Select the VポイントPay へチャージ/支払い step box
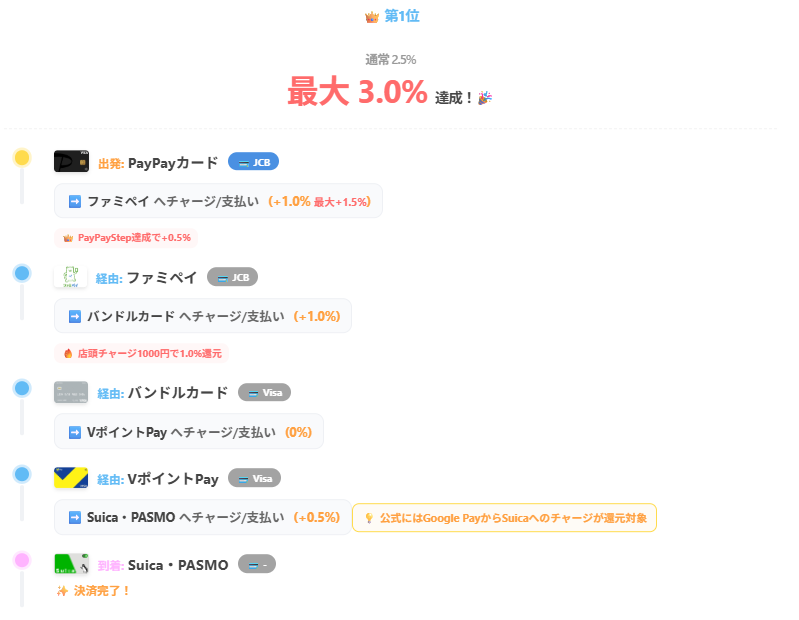 189,432
